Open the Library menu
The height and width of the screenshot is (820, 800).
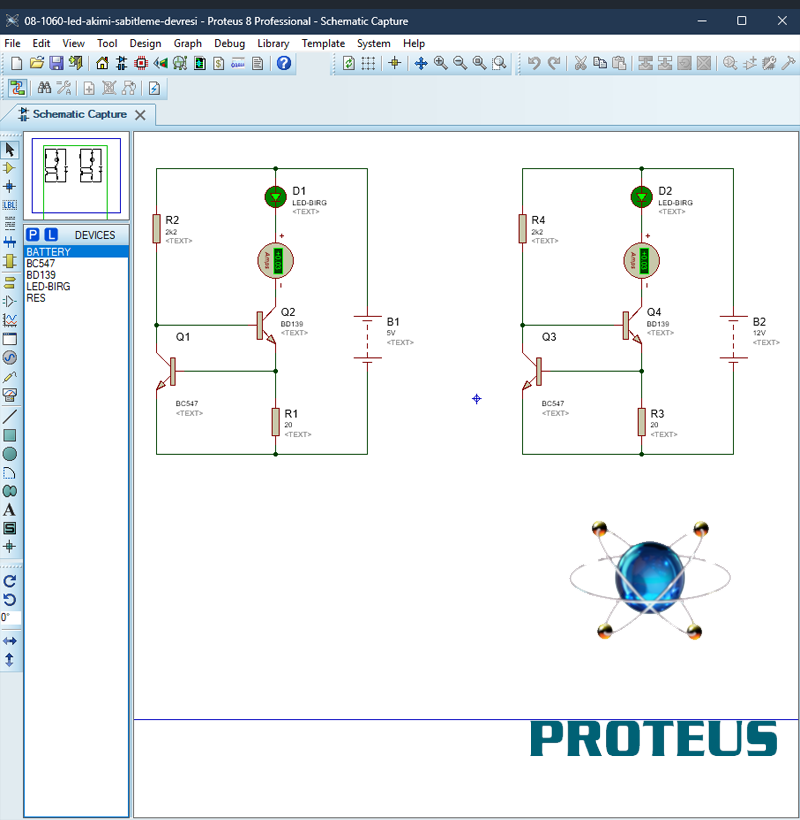273,43
